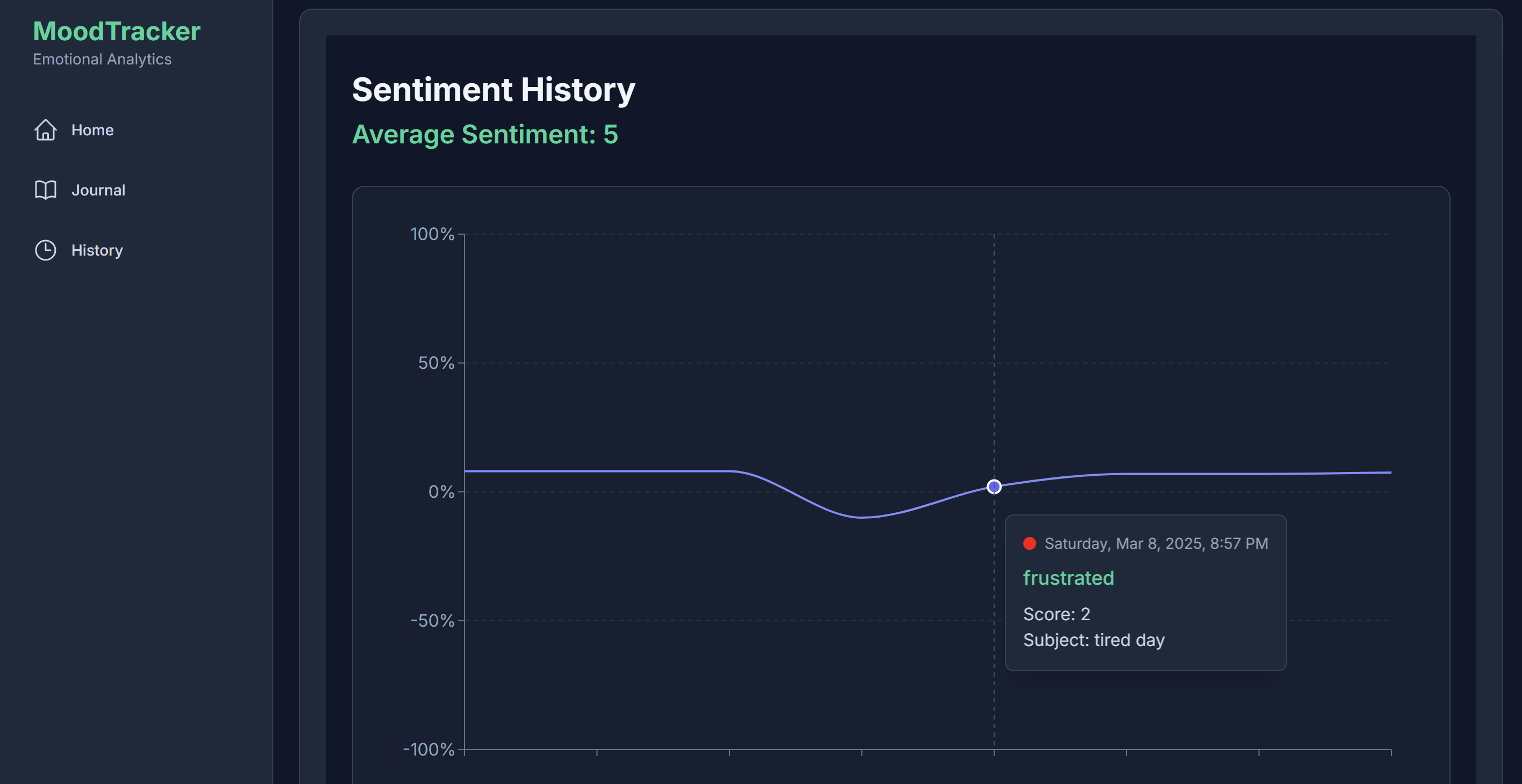
Task: Click the 'Saturday, Mar 8, 2025' timestamp
Action: click(x=1157, y=543)
